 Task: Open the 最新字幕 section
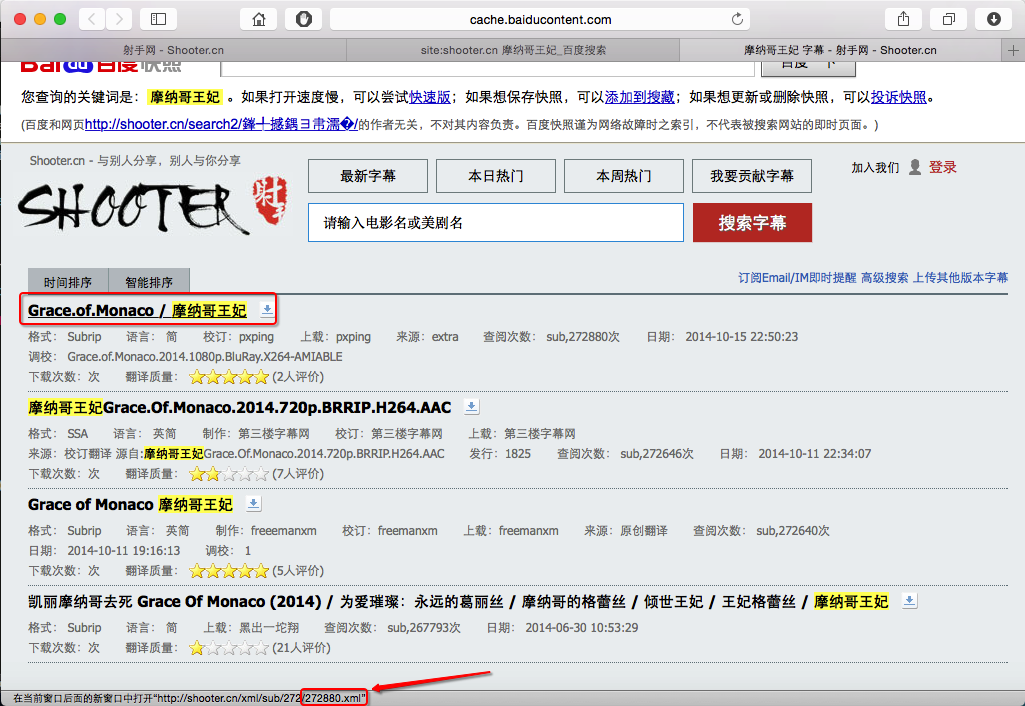pyautogui.click(x=368, y=176)
